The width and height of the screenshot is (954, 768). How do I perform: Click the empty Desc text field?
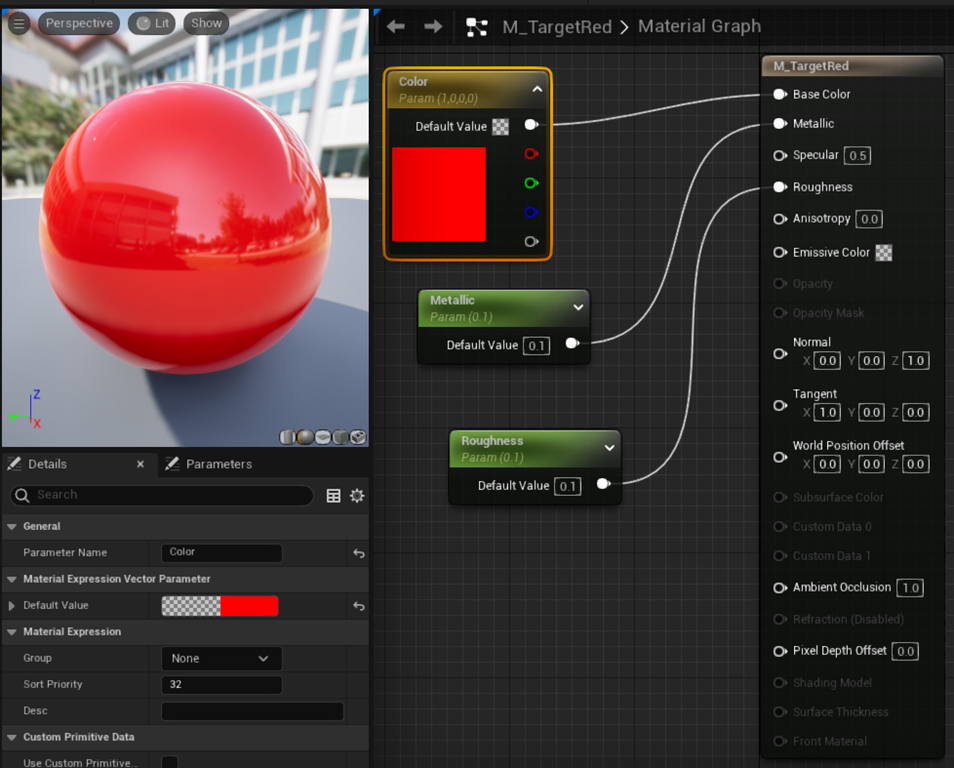coord(252,711)
